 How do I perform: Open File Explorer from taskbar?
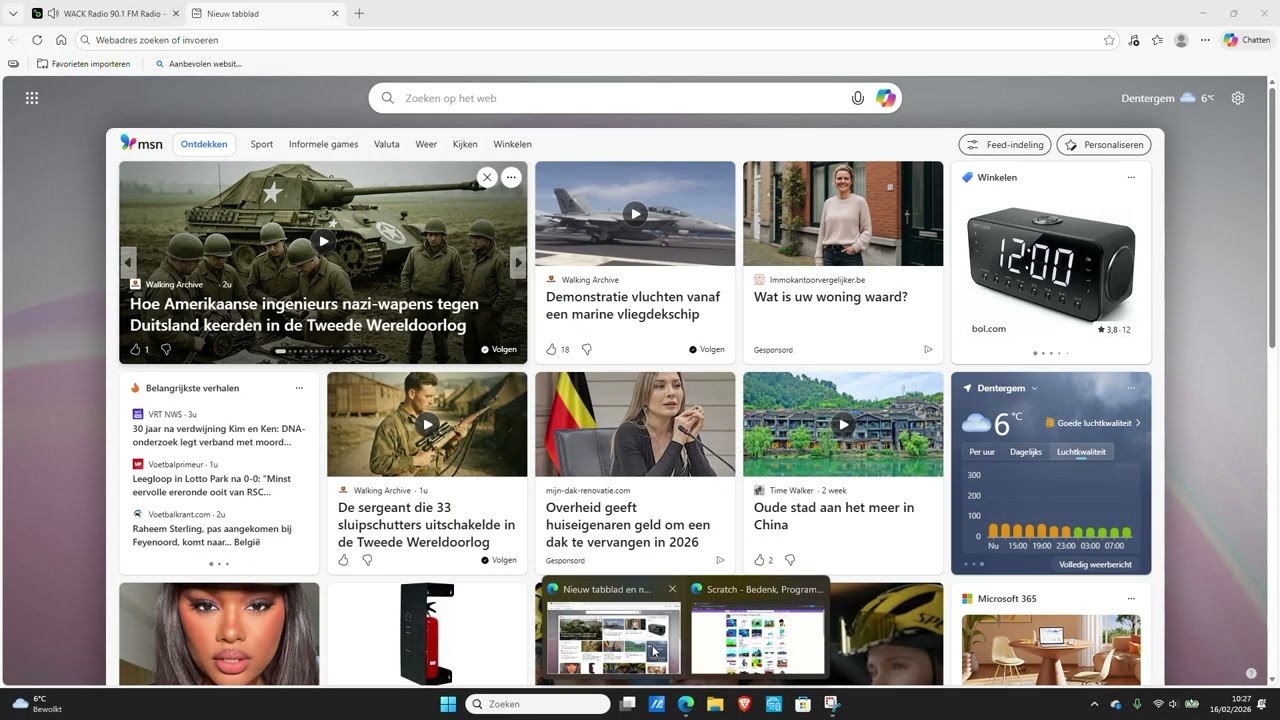click(715, 704)
